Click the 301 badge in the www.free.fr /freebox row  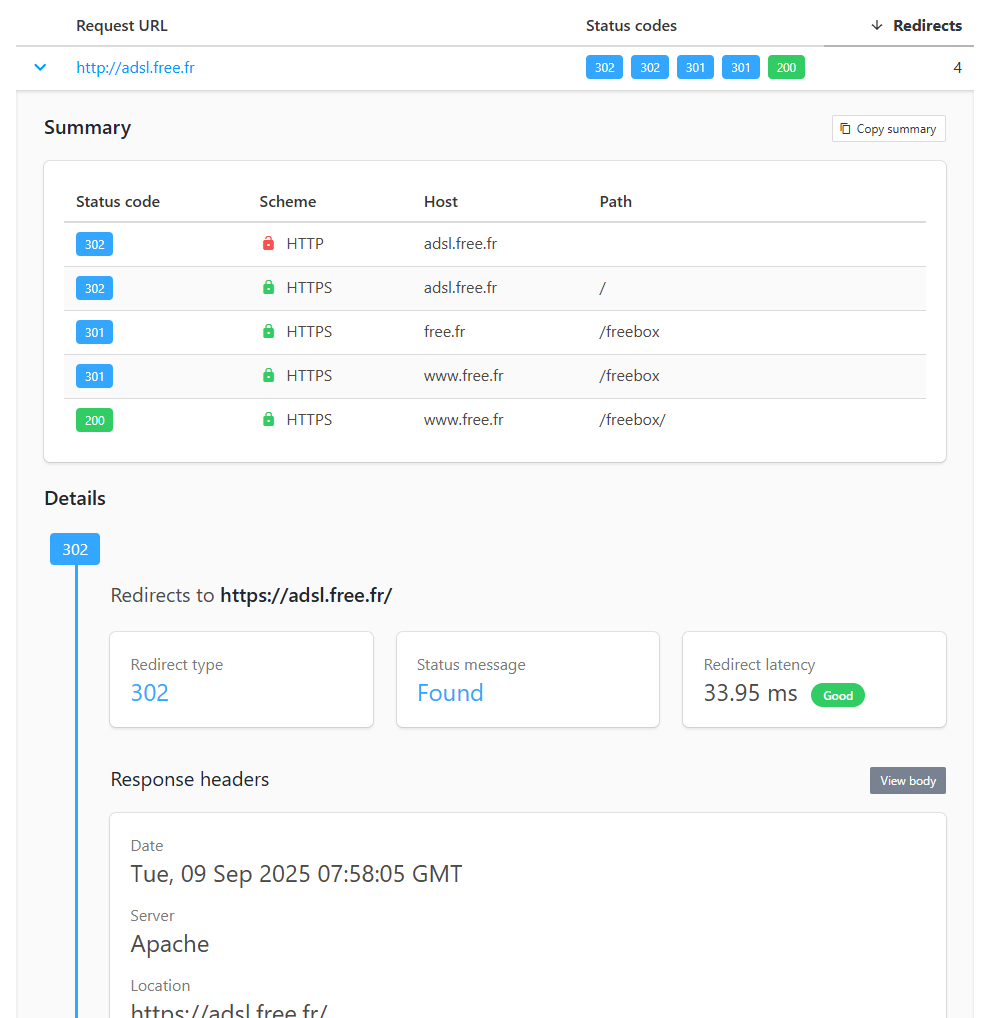pos(94,377)
